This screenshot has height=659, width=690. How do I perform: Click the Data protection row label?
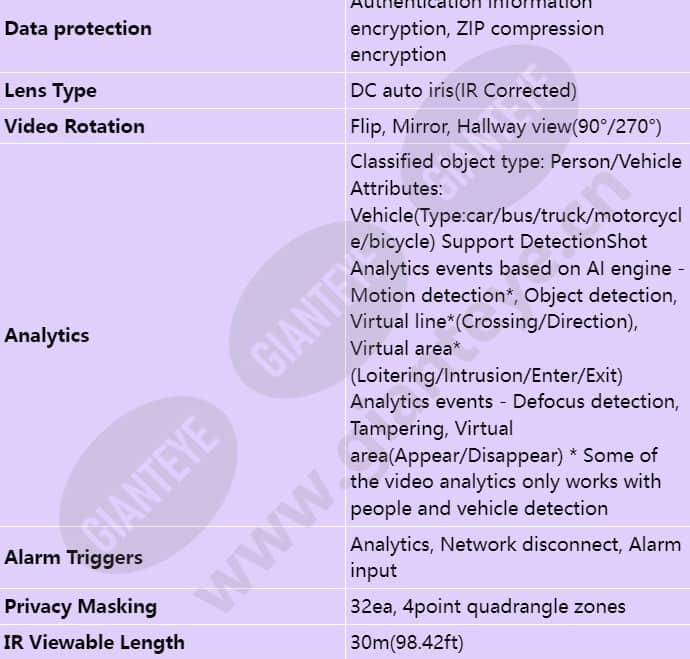click(78, 29)
